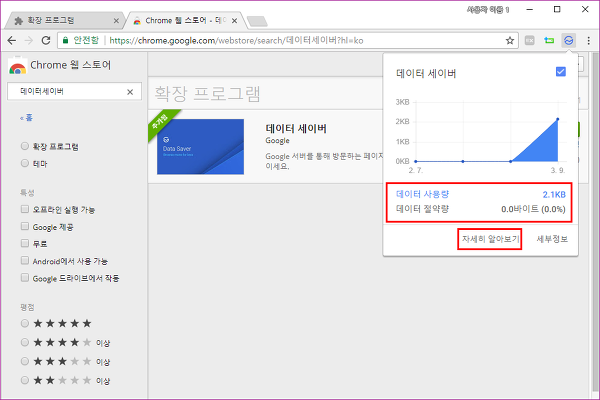Click the 2.1KB usage value
Viewport: 600px width, 400px height.
pos(554,194)
